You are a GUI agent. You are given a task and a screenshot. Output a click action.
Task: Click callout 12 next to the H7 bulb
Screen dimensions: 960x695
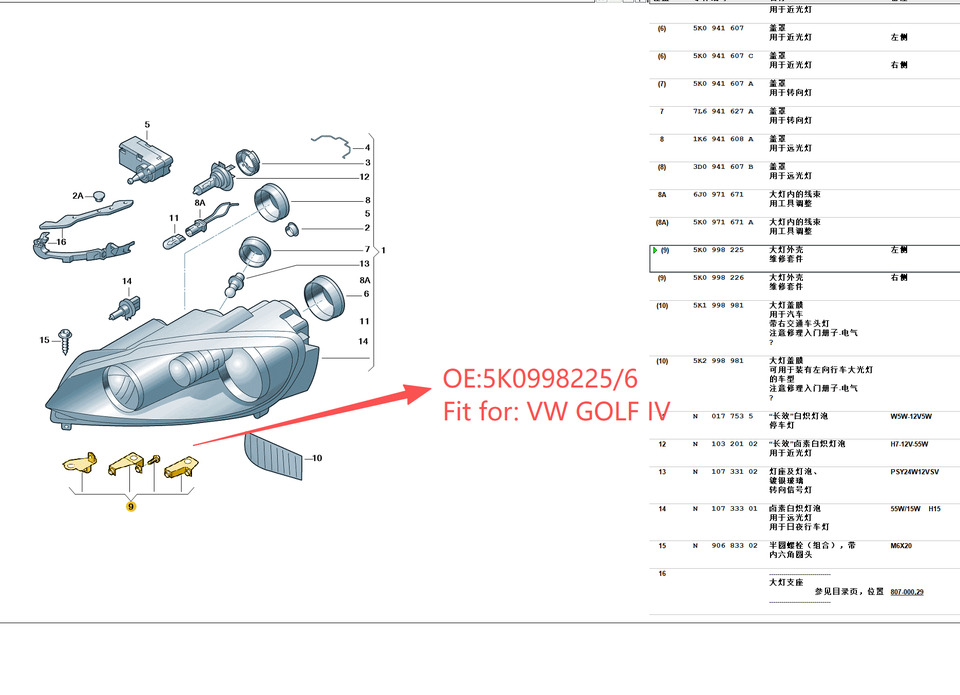pyautogui.click(x=365, y=177)
